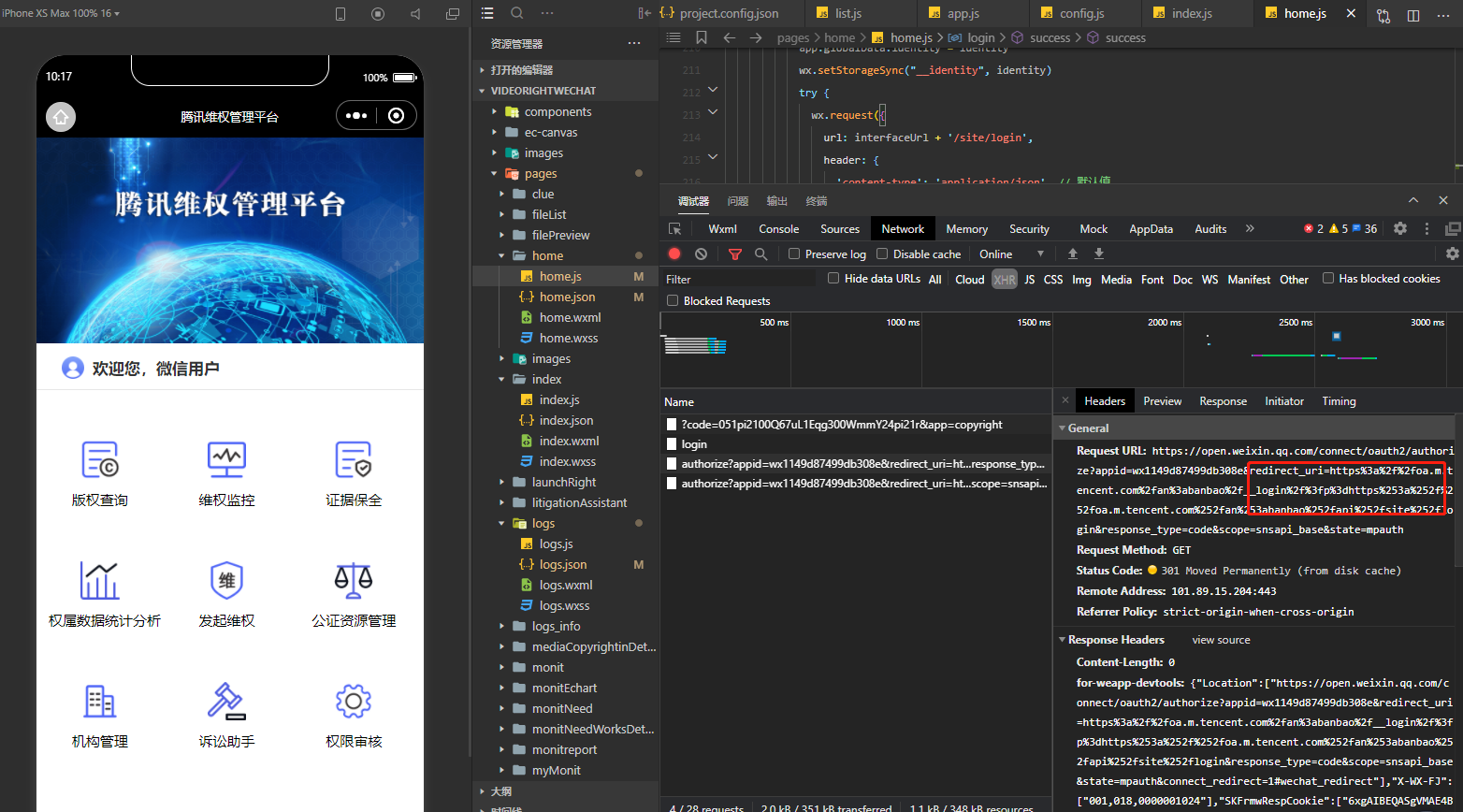
Task: Open 维权监控 icon in the simulator
Action: [226, 460]
